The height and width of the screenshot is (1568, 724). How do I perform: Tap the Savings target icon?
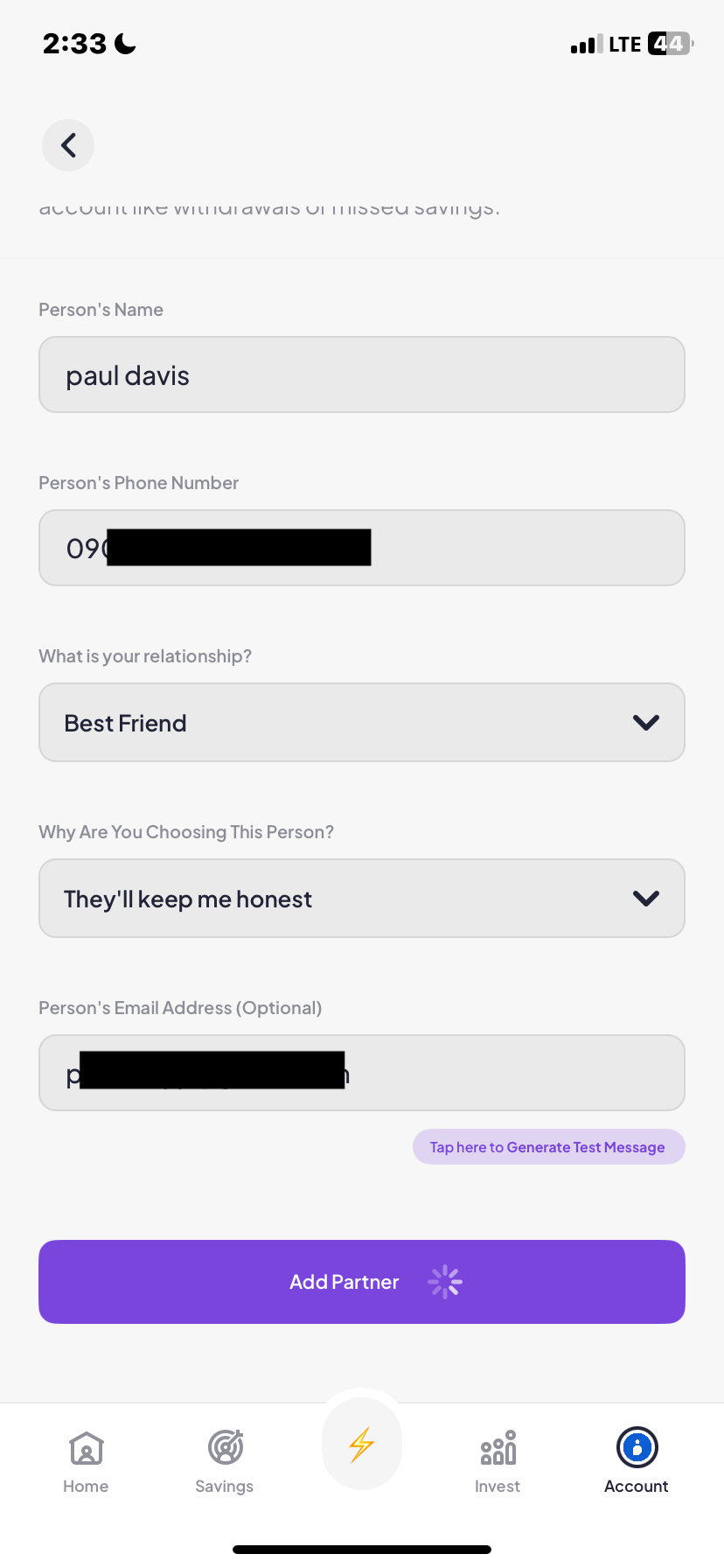pyautogui.click(x=225, y=1448)
